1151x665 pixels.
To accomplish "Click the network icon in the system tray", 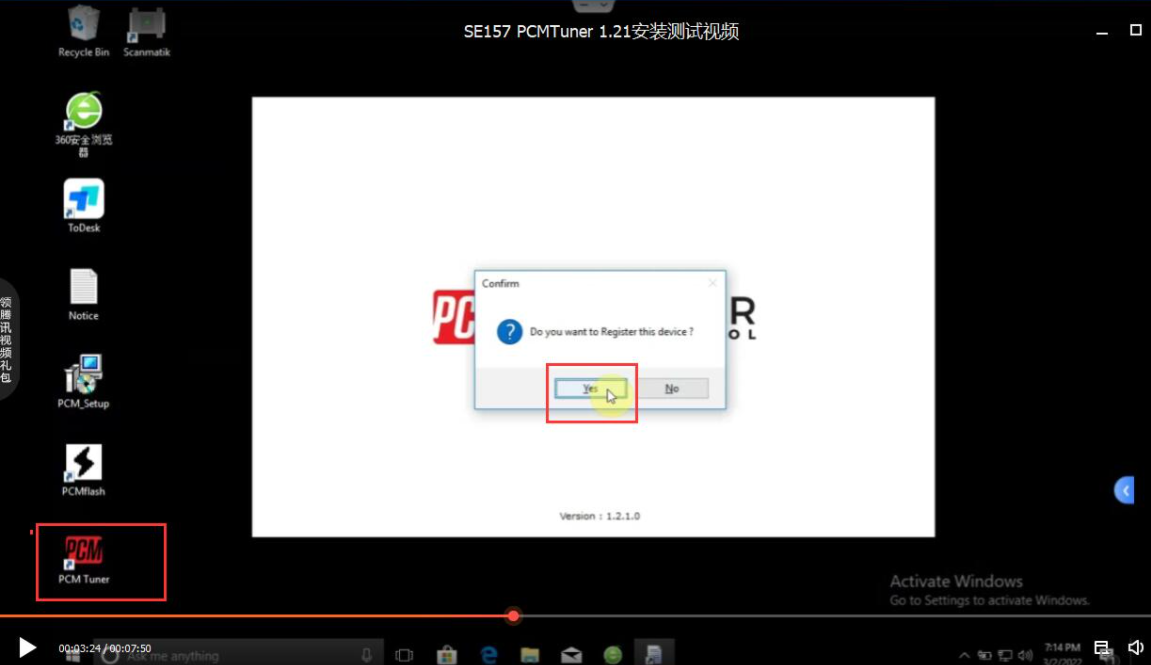I will [x=1005, y=655].
